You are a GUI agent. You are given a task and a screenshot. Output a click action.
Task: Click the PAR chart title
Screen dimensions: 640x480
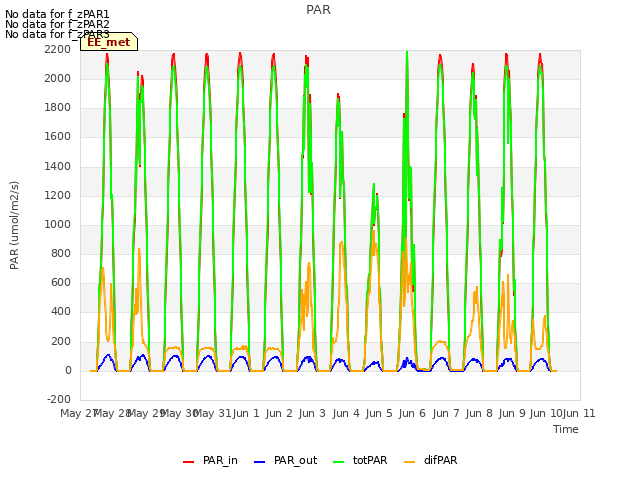click(318, 10)
